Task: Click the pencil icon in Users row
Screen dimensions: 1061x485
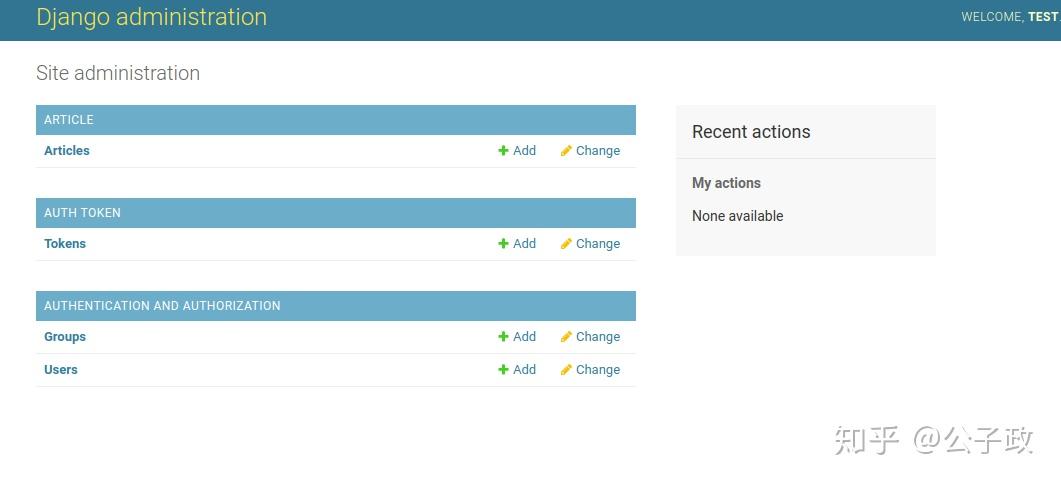Action: [566, 370]
